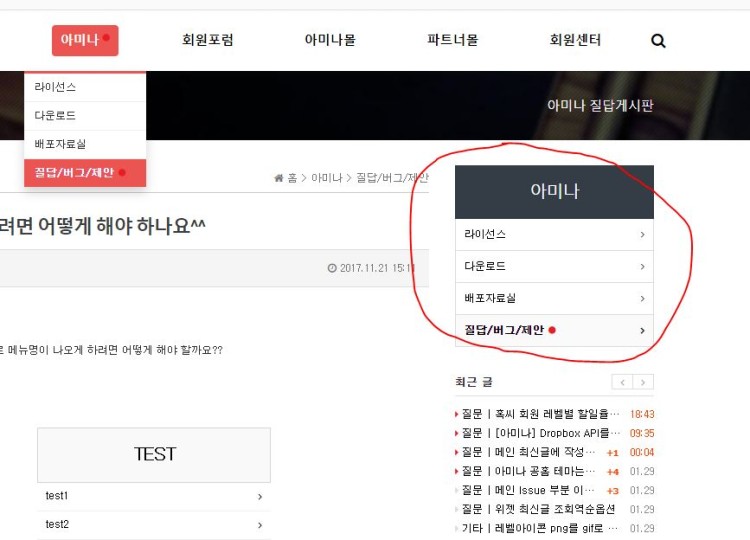Open the 아미나 top menu button
Screen dimensions: 750x540
85,40
